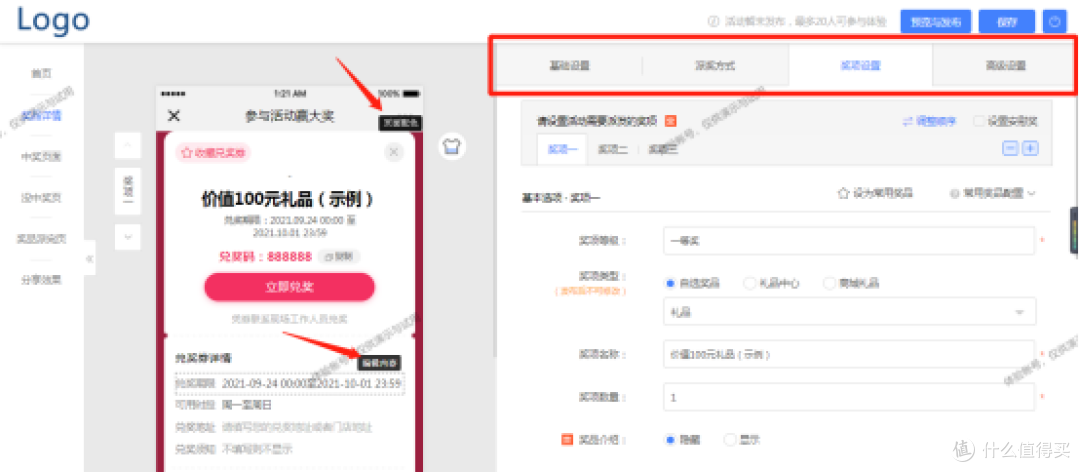The image size is (1080, 472).
Task: Click the blue 预览与发布 button
Action: (x=935, y=22)
